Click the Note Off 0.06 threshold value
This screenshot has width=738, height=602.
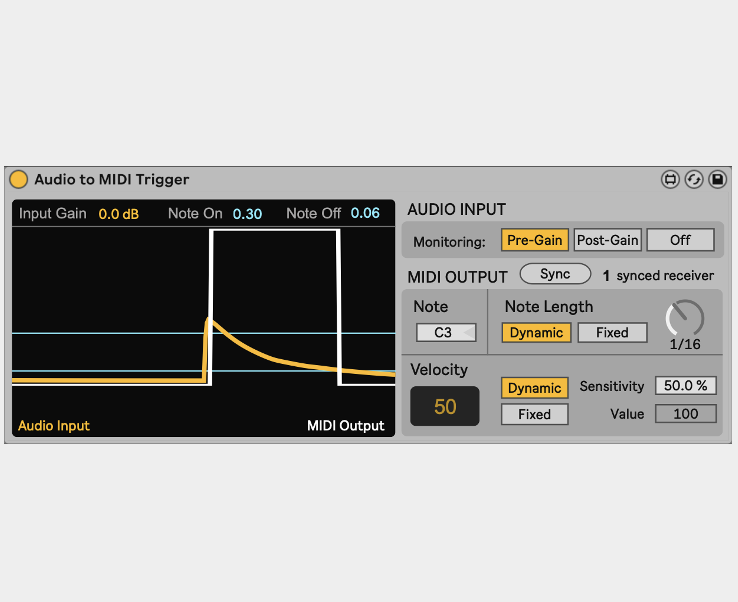[x=365, y=214]
